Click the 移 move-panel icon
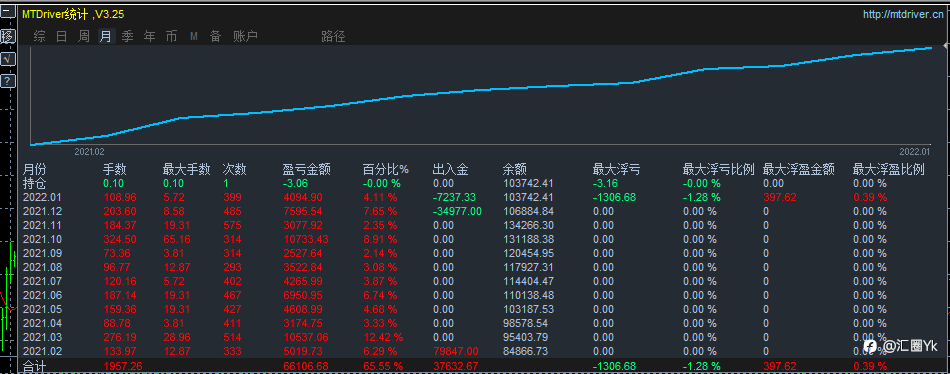950x374 pixels. pos(7,36)
